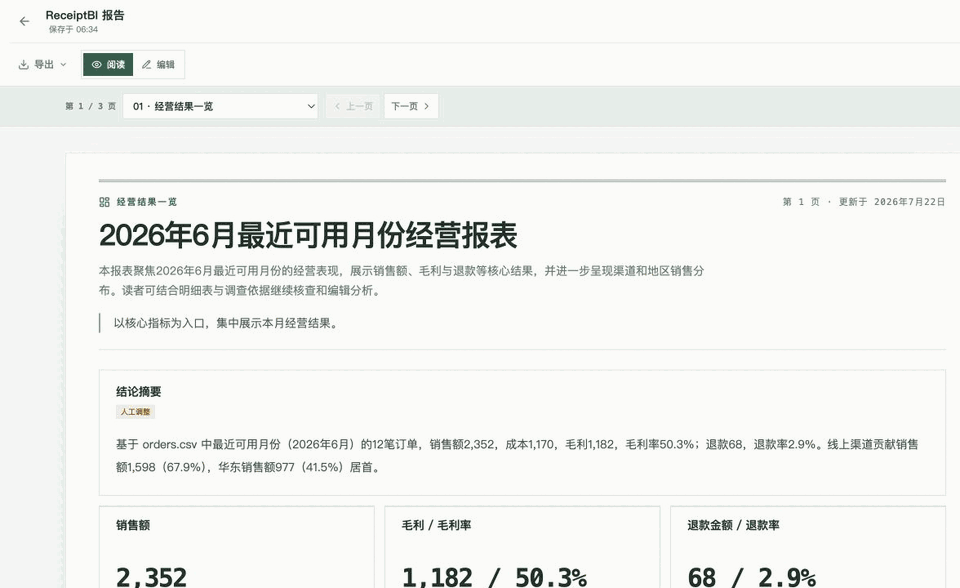Viewport: 960px width, 588px height.
Task: Click the summary paragraph starting 基于 orders.csv
Action: click(x=517, y=456)
